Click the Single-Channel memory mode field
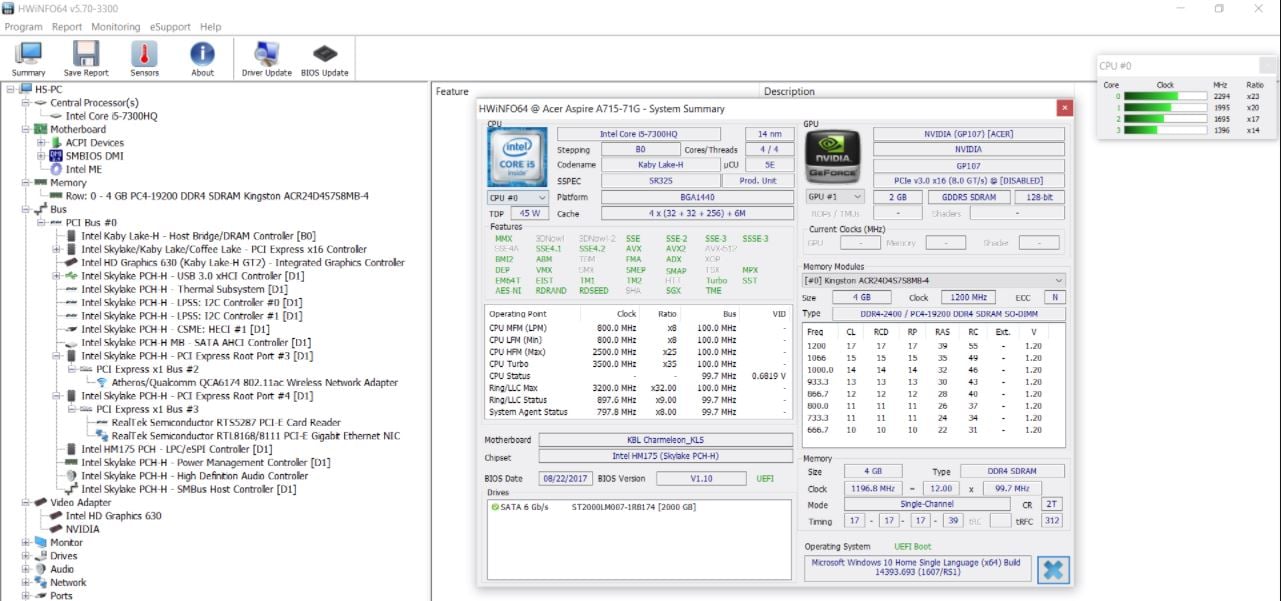The image size is (1281, 601). click(926, 504)
